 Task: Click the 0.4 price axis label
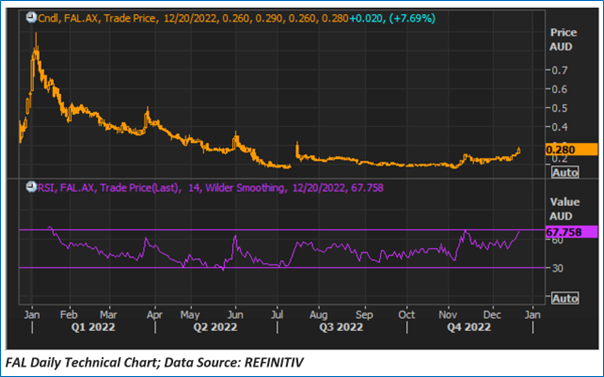click(559, 127)
